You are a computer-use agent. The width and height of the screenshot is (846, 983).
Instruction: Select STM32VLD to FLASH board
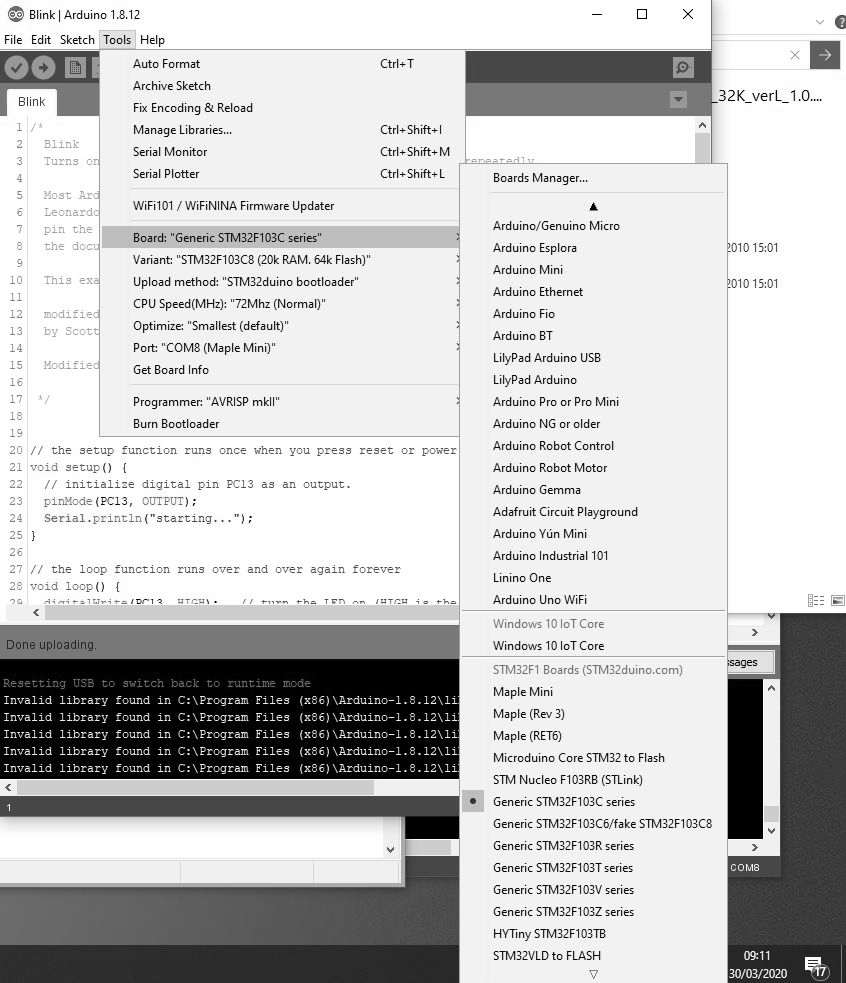(593, 955)
